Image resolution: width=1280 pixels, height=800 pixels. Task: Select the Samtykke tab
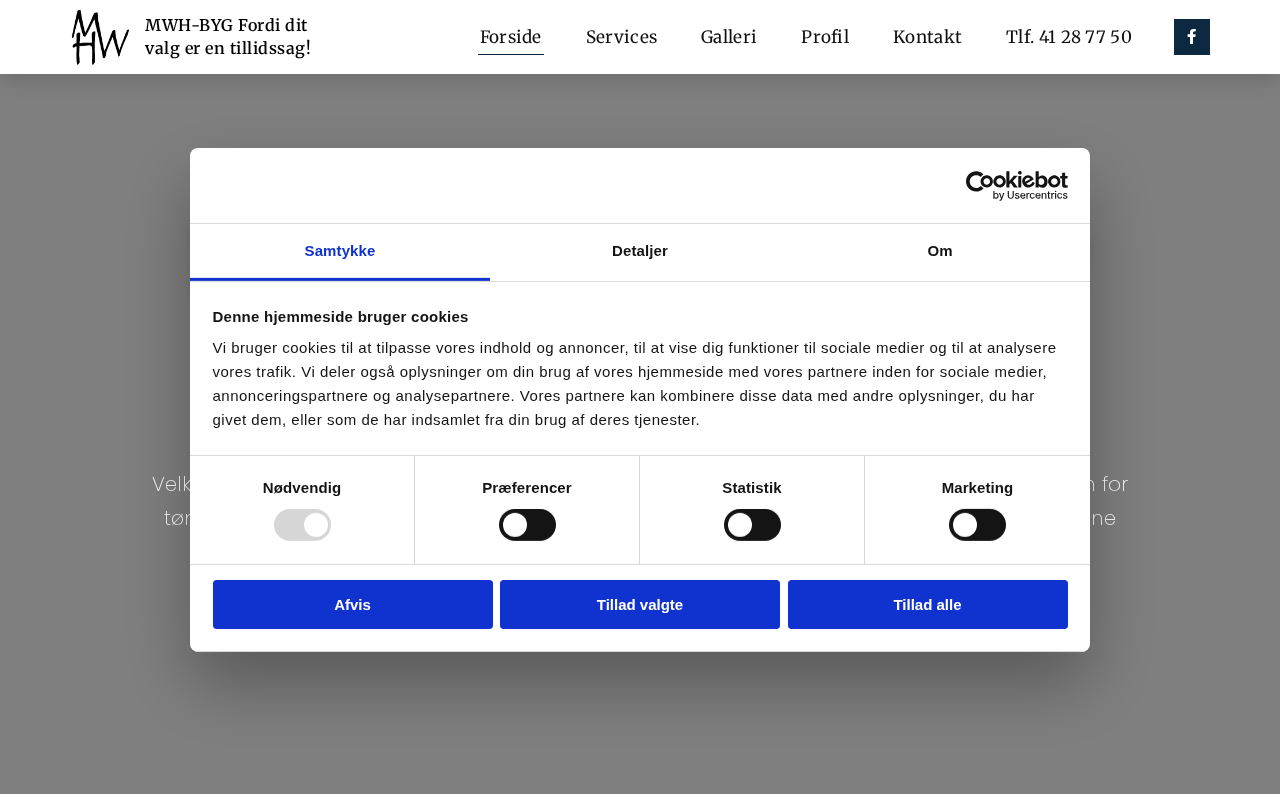point(340,251)
